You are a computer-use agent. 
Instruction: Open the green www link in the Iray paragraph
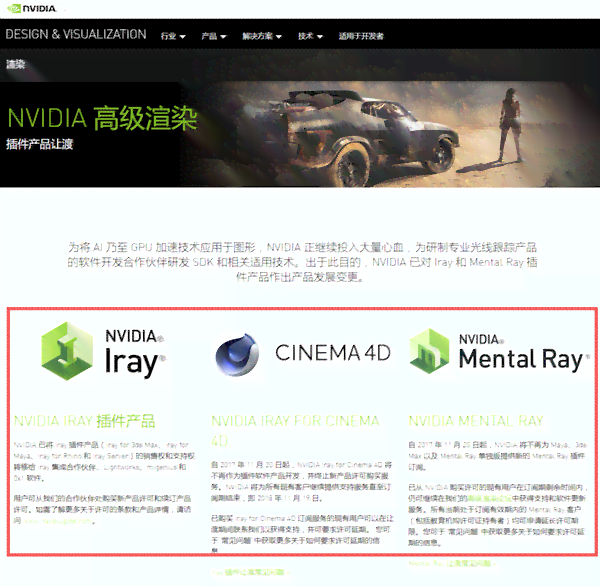[x=58, y=521]
